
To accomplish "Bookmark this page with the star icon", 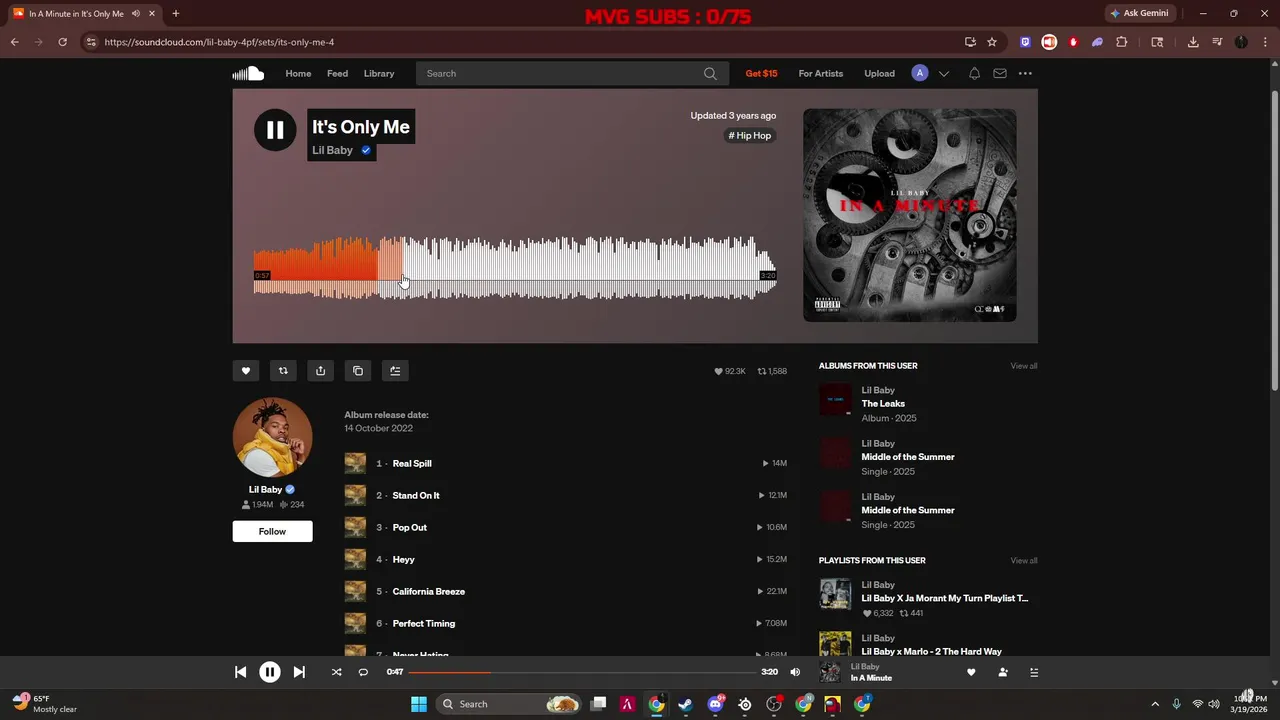I will (x=992, y=42).
